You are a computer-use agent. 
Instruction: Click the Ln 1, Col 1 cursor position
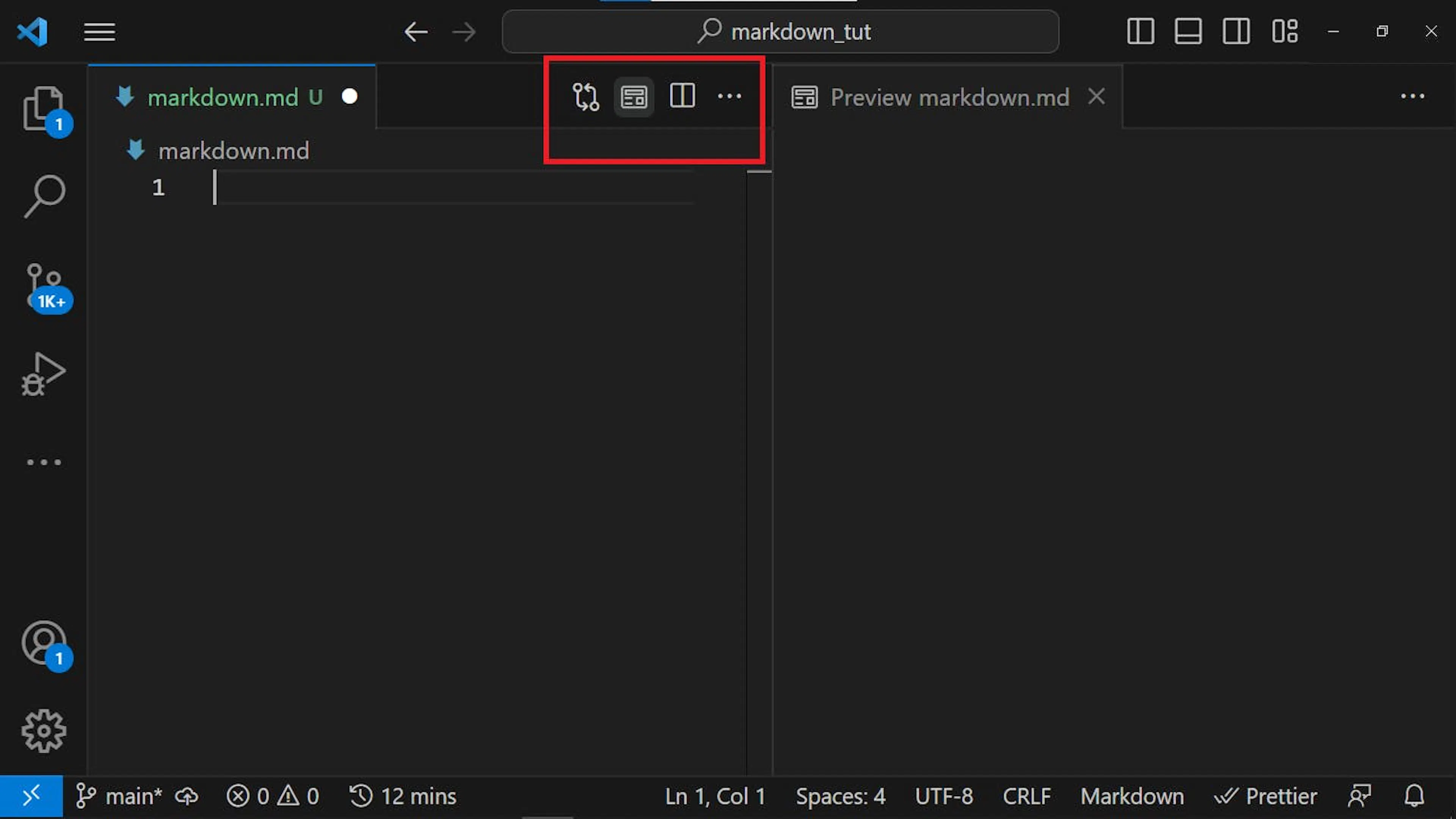click(715, 796)
